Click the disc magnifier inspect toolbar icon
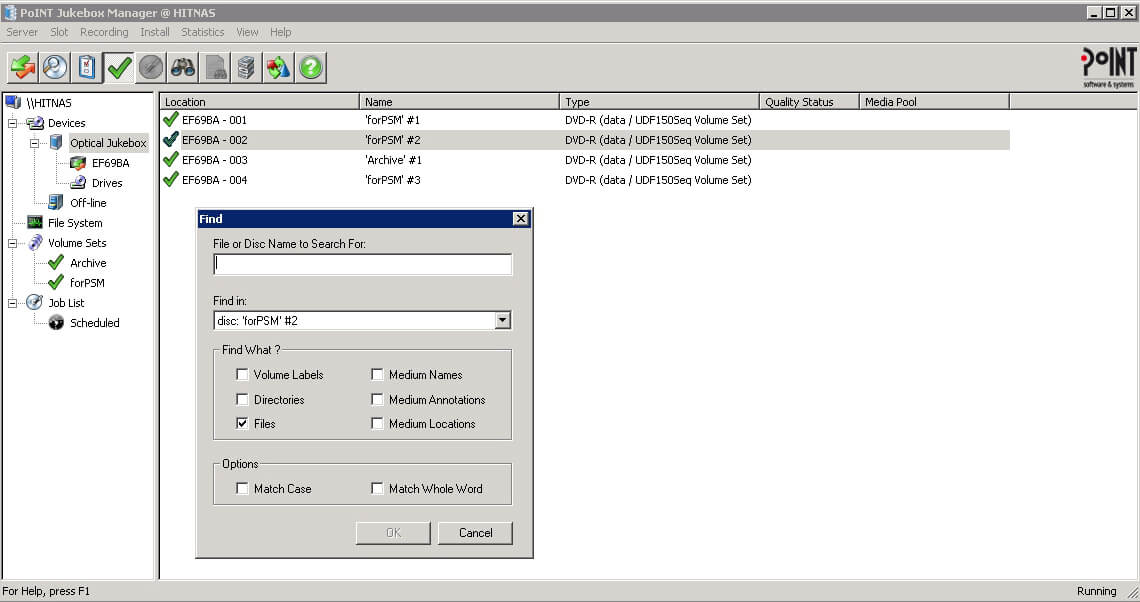The image size is (1140, 602). pos(55,68)
